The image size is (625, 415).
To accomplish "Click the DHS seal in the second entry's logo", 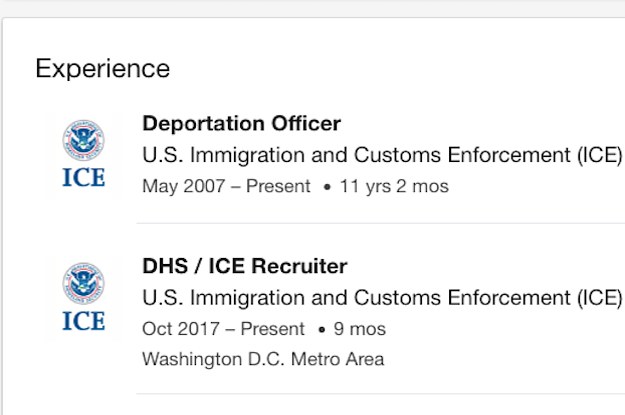I will click(x=83, y=283).
